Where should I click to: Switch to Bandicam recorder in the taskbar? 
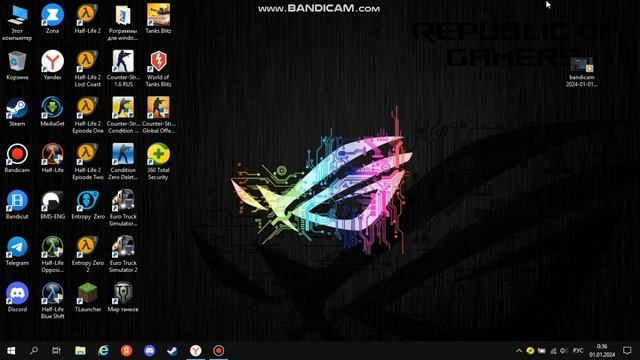[218, 351]
